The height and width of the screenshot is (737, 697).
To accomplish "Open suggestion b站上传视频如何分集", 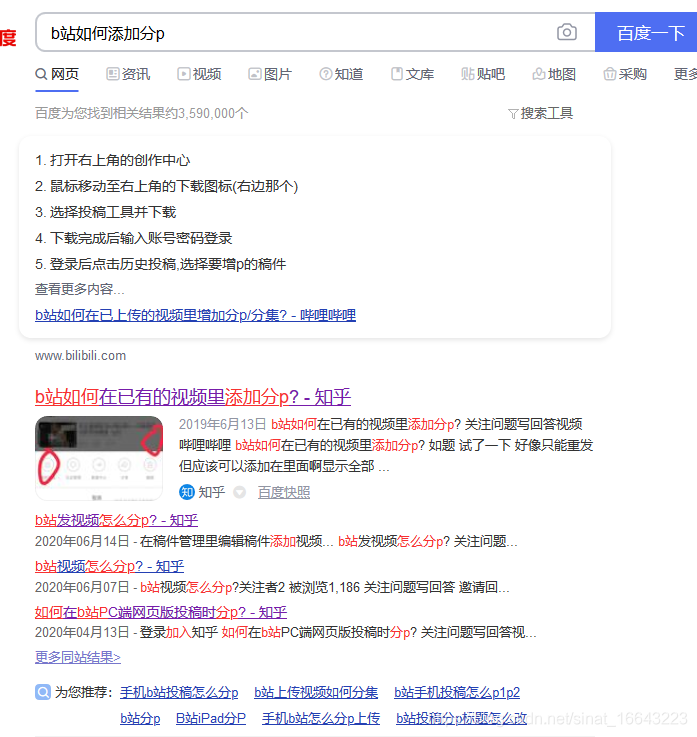I will tap(316, 692).
